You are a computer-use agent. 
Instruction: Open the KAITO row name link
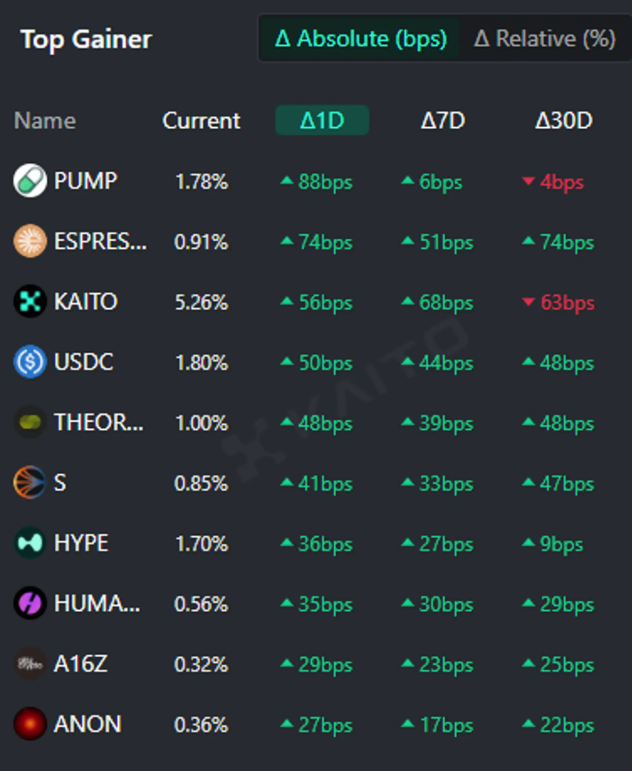pyautogui.click(x=86, y=302)
